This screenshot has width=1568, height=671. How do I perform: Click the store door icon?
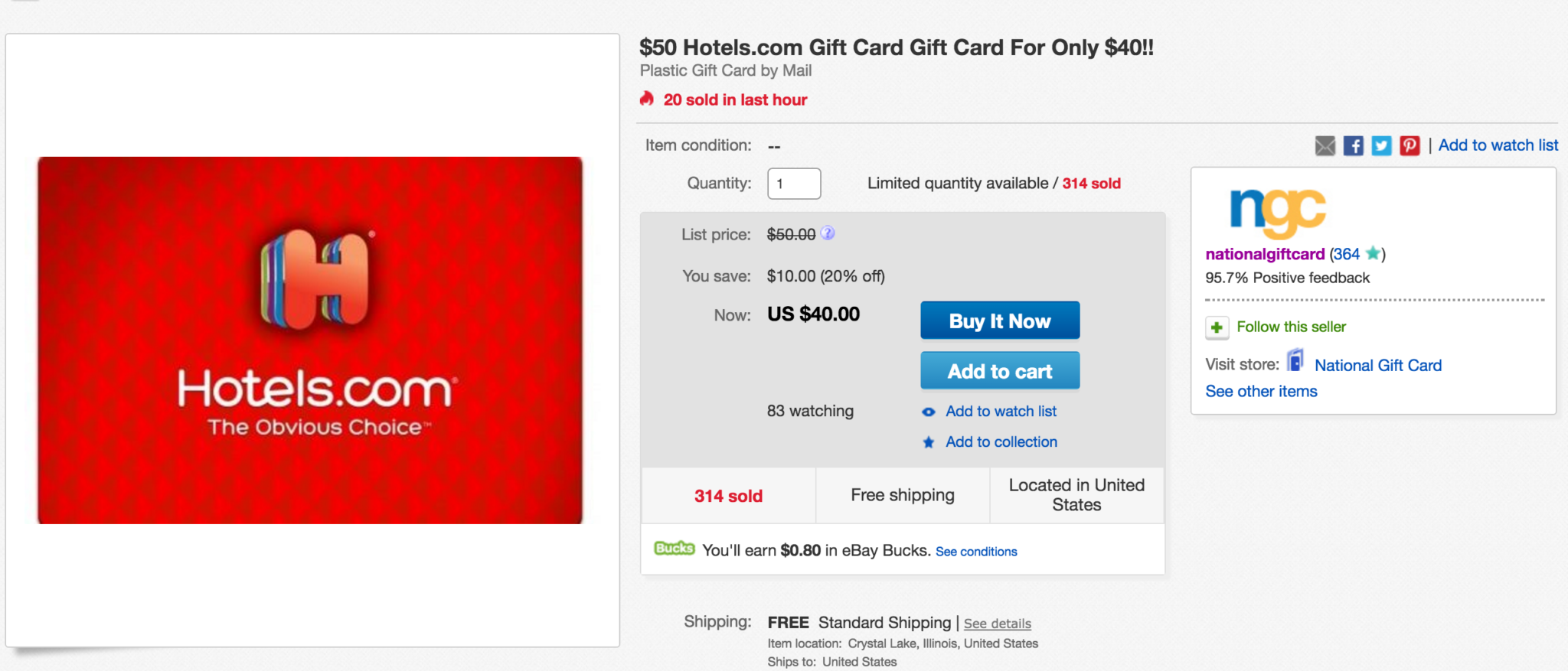(x=1295, y=360)
